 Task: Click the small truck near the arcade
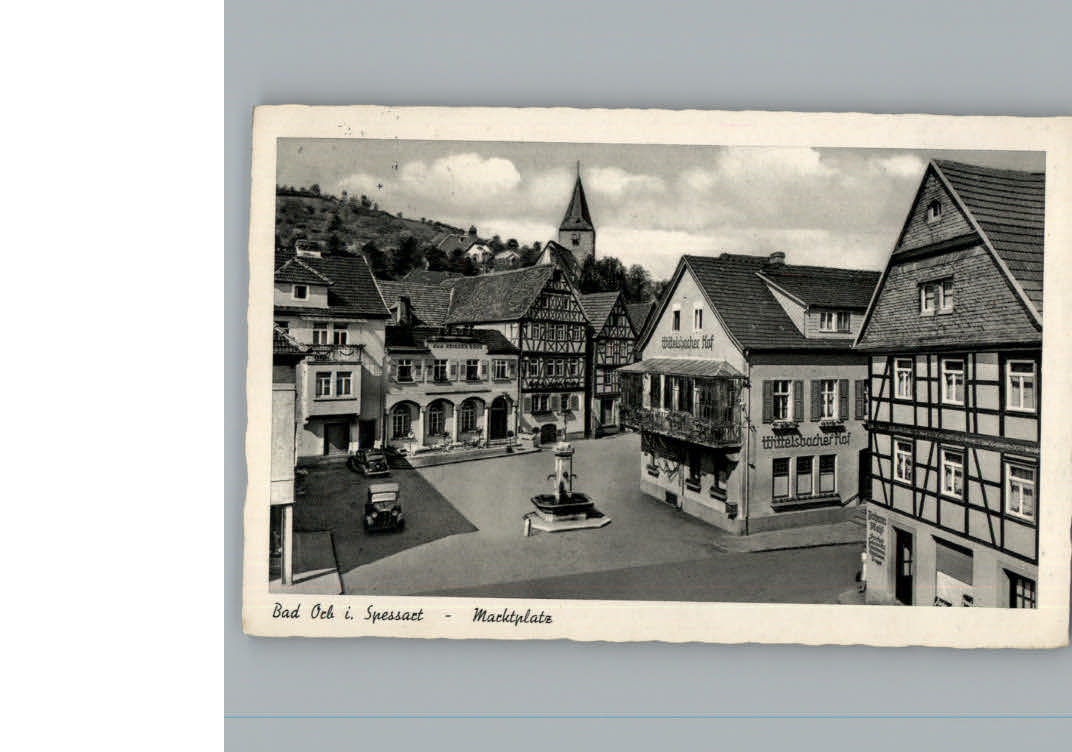(x=372, y=460)
